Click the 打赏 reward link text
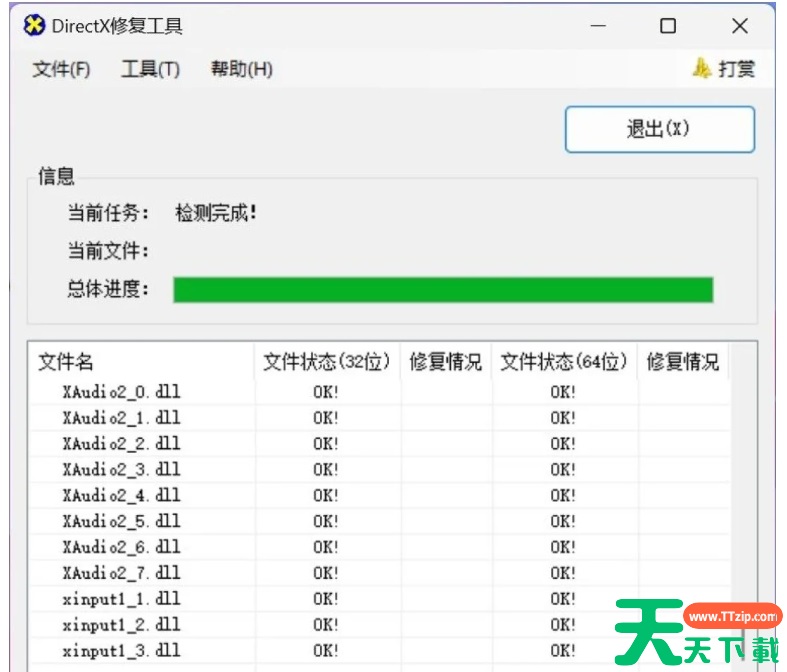The width and height of the screenshot is (787, 672). point(737,69)
